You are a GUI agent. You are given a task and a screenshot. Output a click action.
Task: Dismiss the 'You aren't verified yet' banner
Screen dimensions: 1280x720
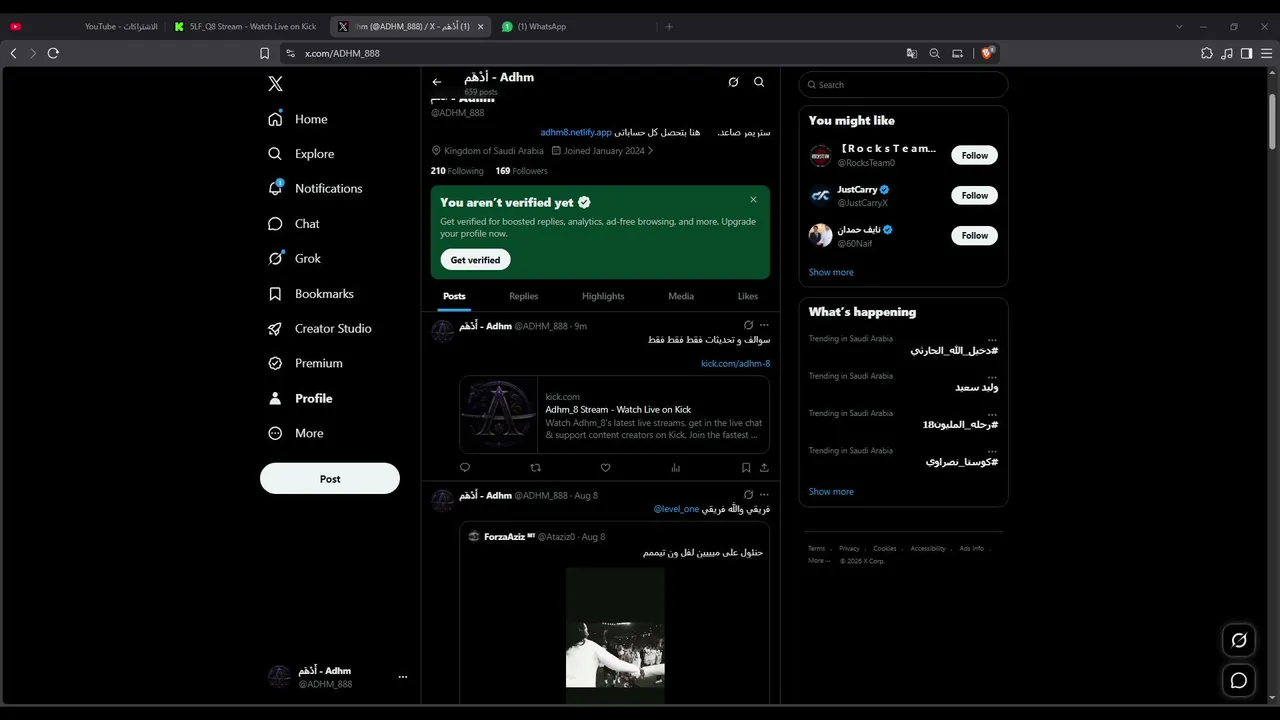(x=753, y=199)
